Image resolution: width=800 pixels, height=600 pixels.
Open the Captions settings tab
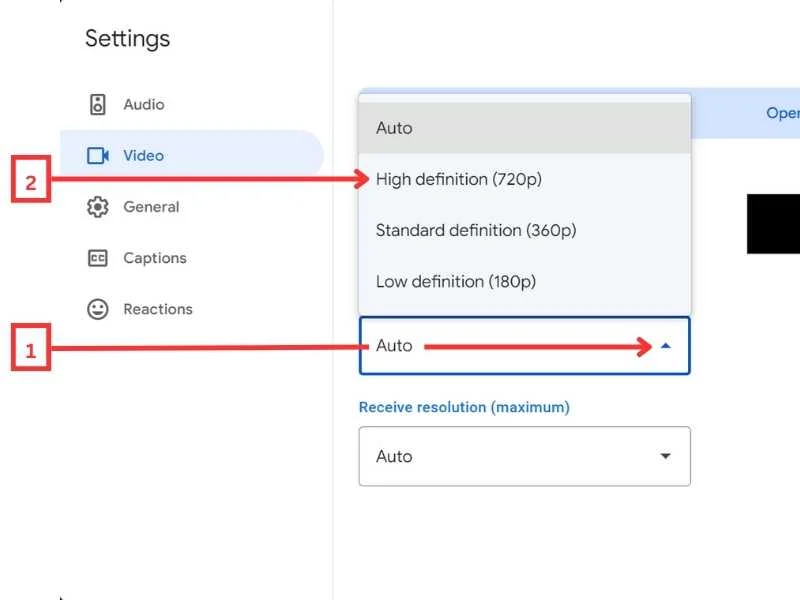point(192,258)
